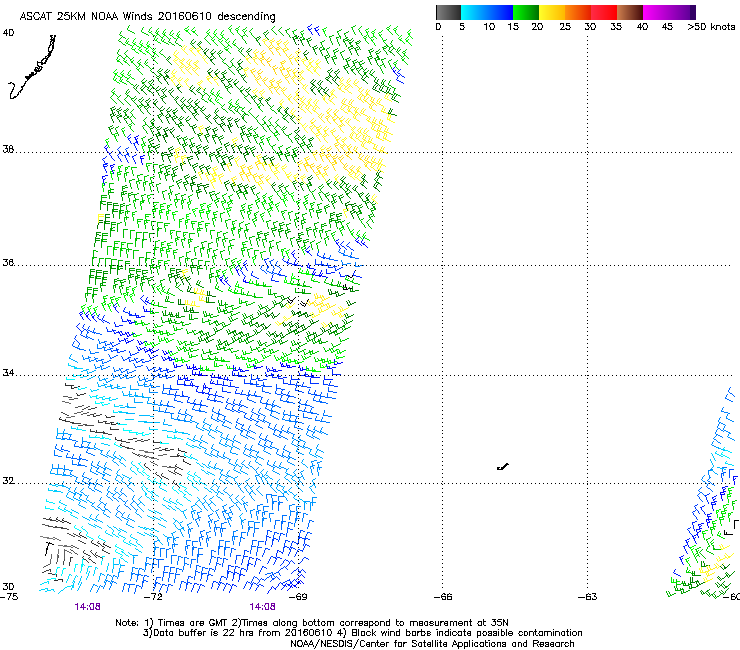Click the ASCAT 25KM NOAA Winds title
The image size is (740, 650).
pyautogui.click(x=147, y=16)
